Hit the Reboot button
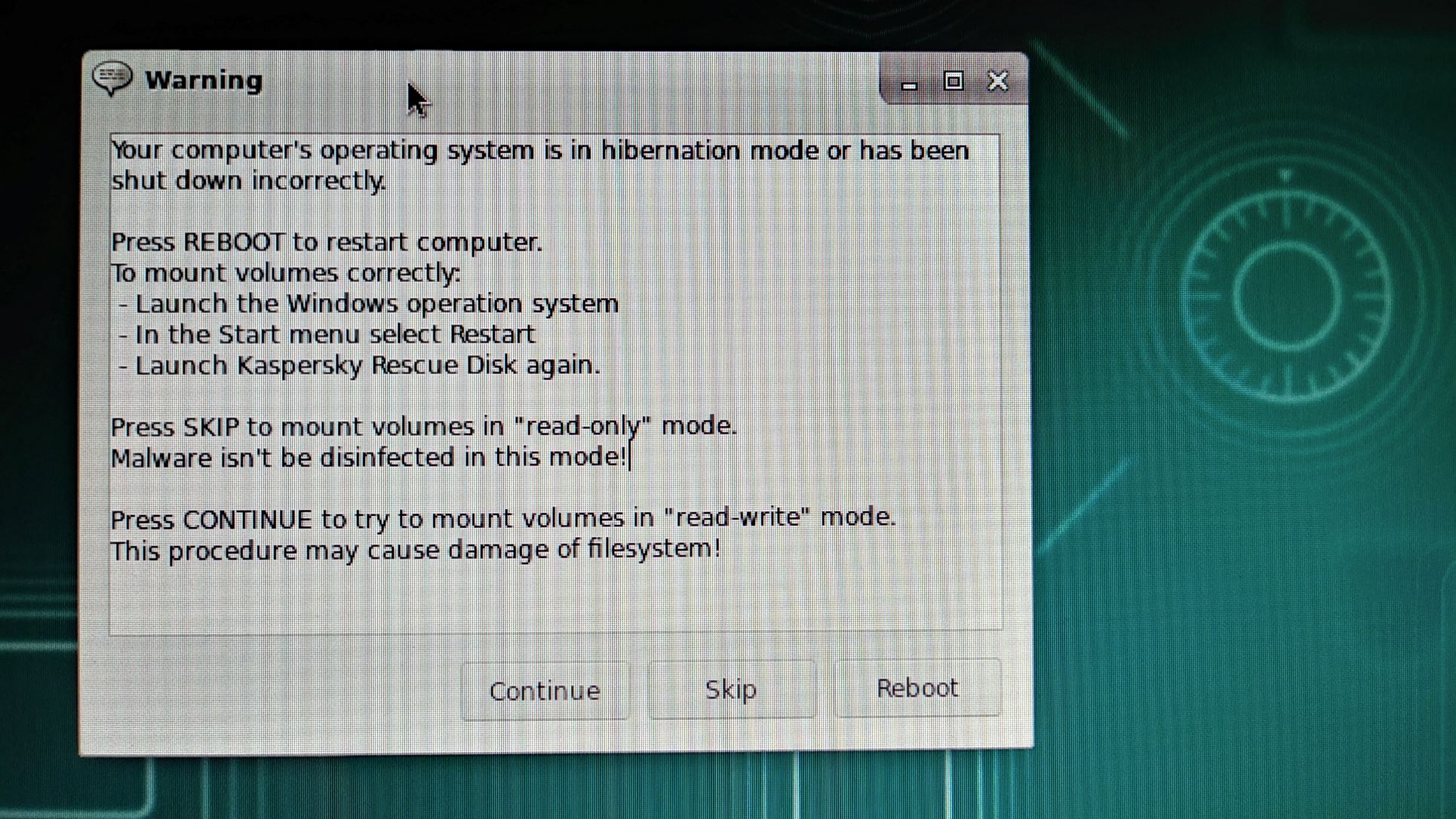 917,688
